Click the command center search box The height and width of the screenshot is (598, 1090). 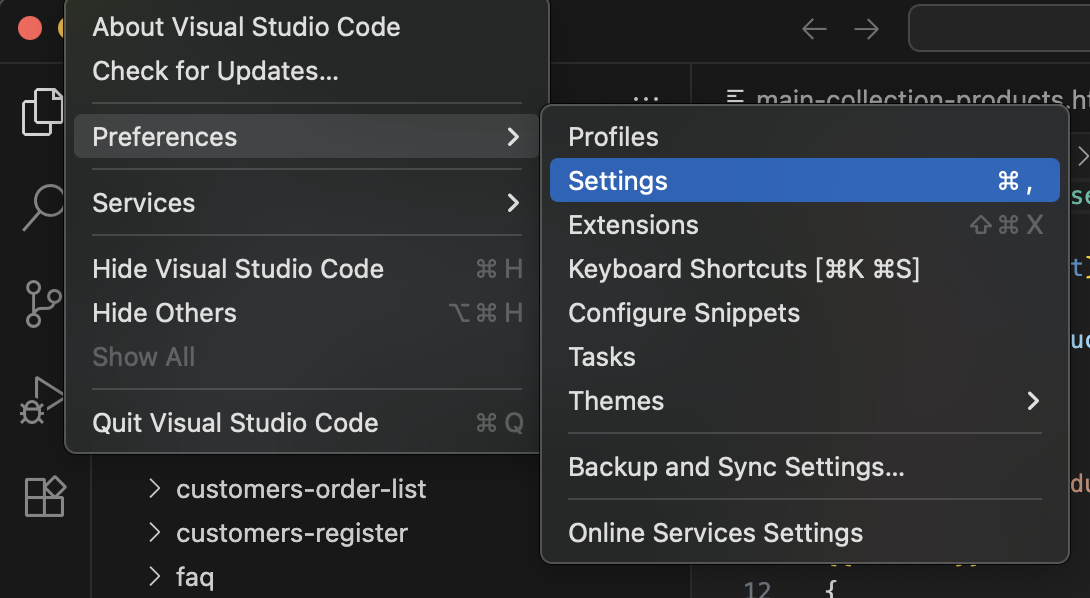[x=1000, y=29]
